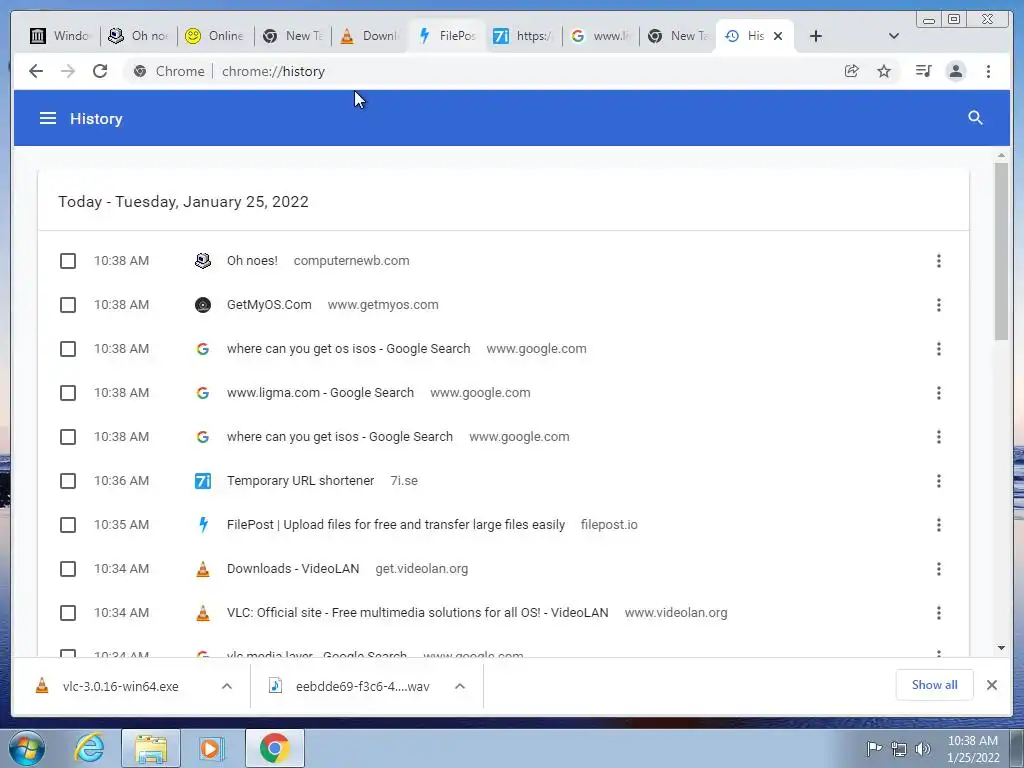Open the Downloads - VideoLAN link

[293, 569]
